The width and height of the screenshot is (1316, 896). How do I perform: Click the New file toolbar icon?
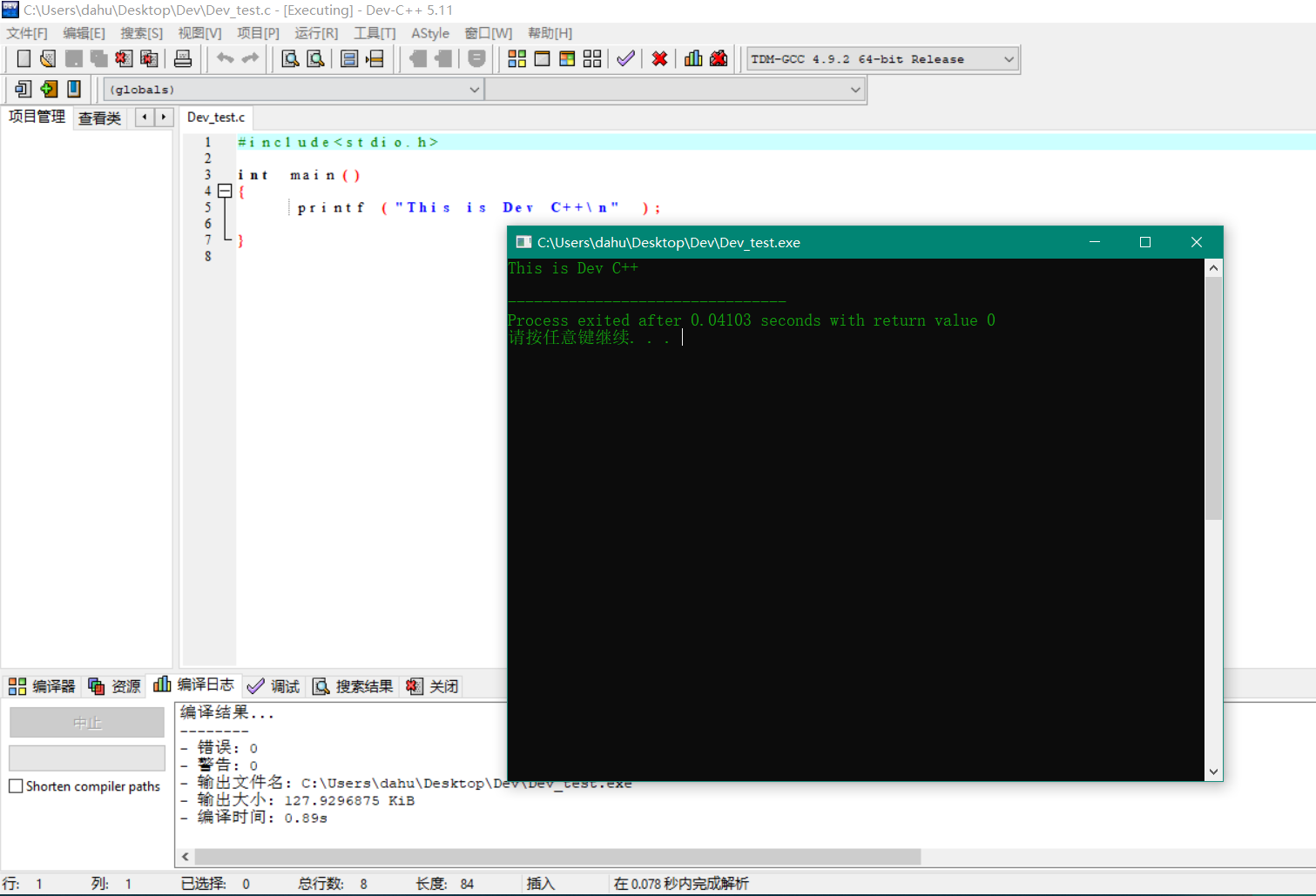click(24, 58)
